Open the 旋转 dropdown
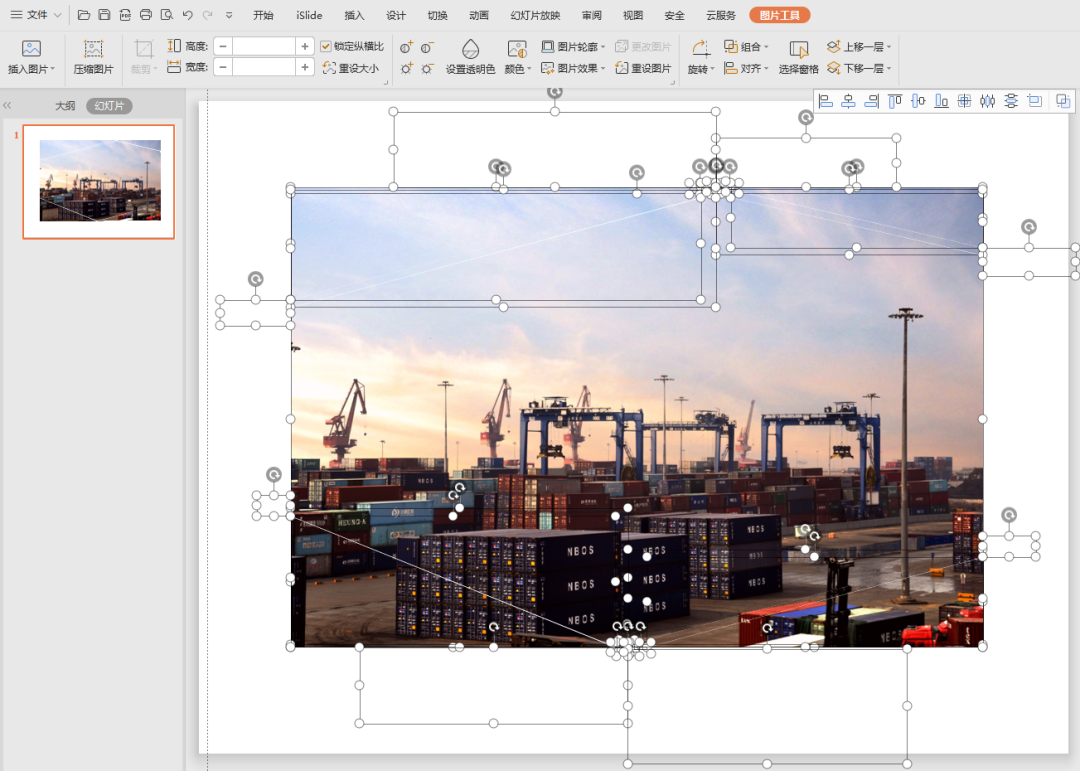The width and height of the screenshot is (1080, 771). 701,56
